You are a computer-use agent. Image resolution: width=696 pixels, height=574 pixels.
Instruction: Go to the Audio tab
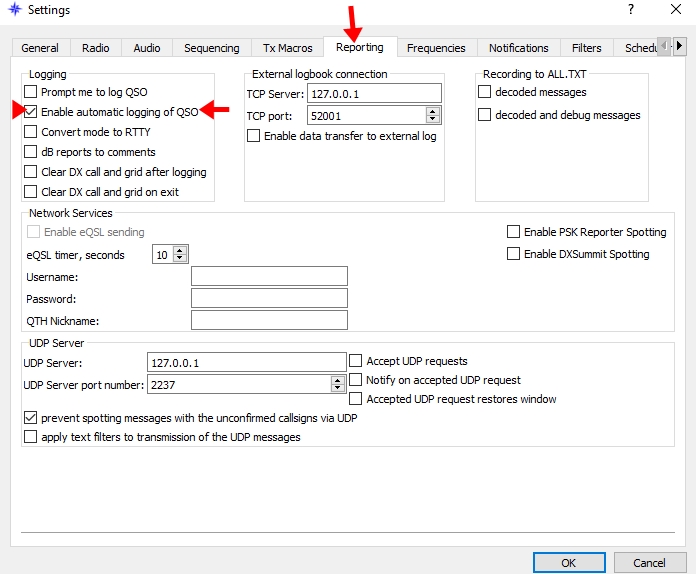(x=147, y=48)
